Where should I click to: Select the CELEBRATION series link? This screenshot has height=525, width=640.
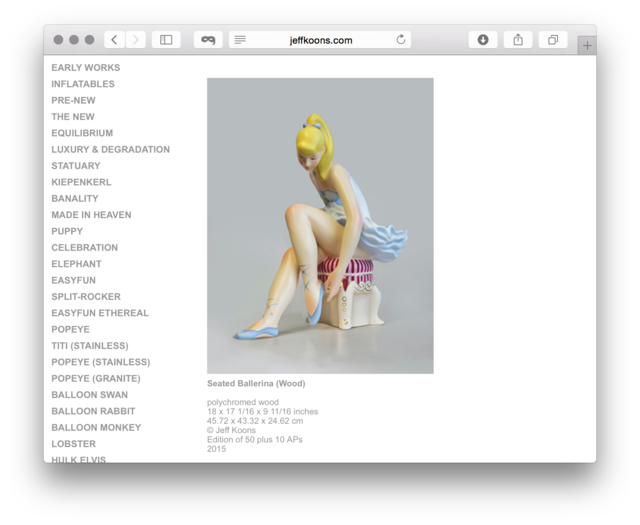[x=85, y=248]
